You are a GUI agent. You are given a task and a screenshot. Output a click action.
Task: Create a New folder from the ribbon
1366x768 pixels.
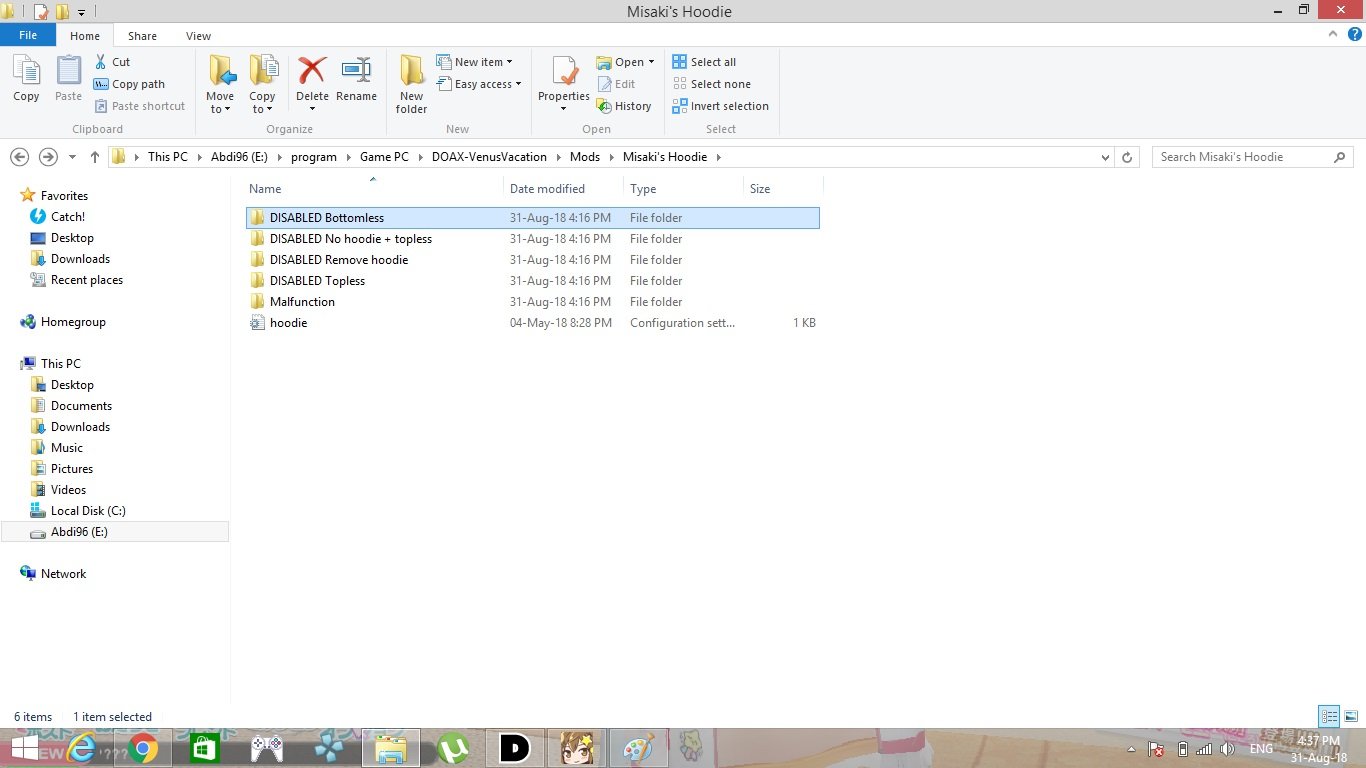(411, 85)
